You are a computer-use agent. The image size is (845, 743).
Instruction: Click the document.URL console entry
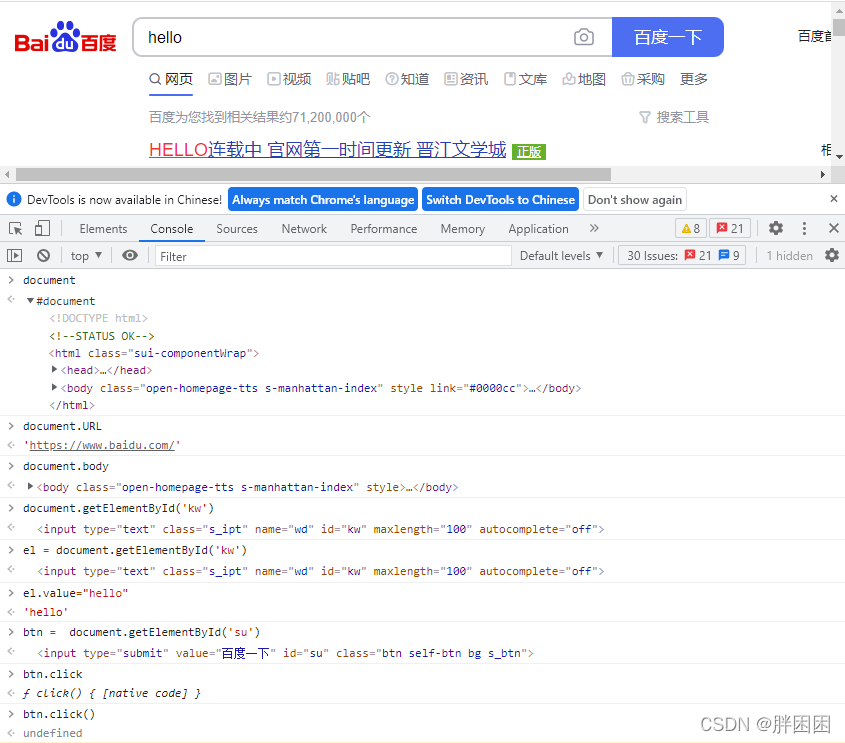click(x=62, y=426)
